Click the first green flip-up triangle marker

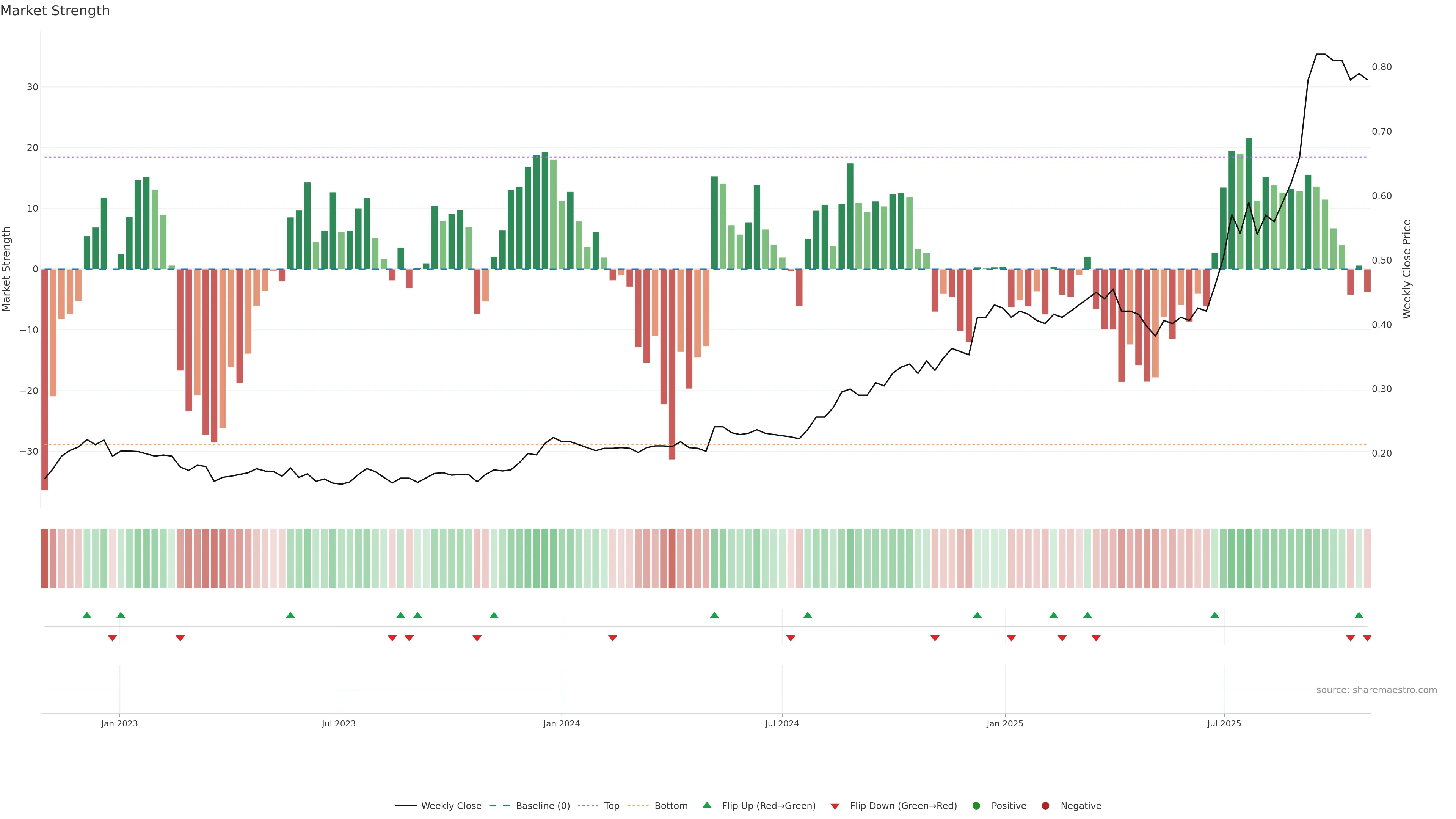click(86, 615)
